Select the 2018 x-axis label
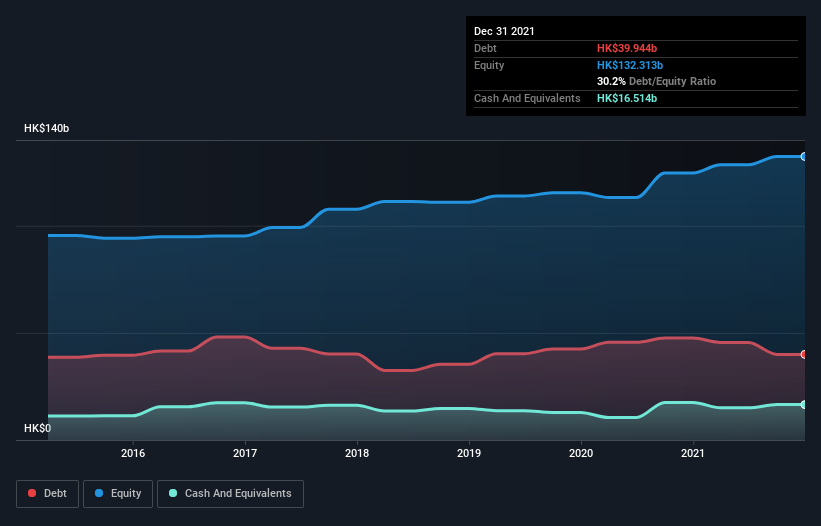This screenshot has height=526, width=821. pyautogui.click(x=357, y=453)
